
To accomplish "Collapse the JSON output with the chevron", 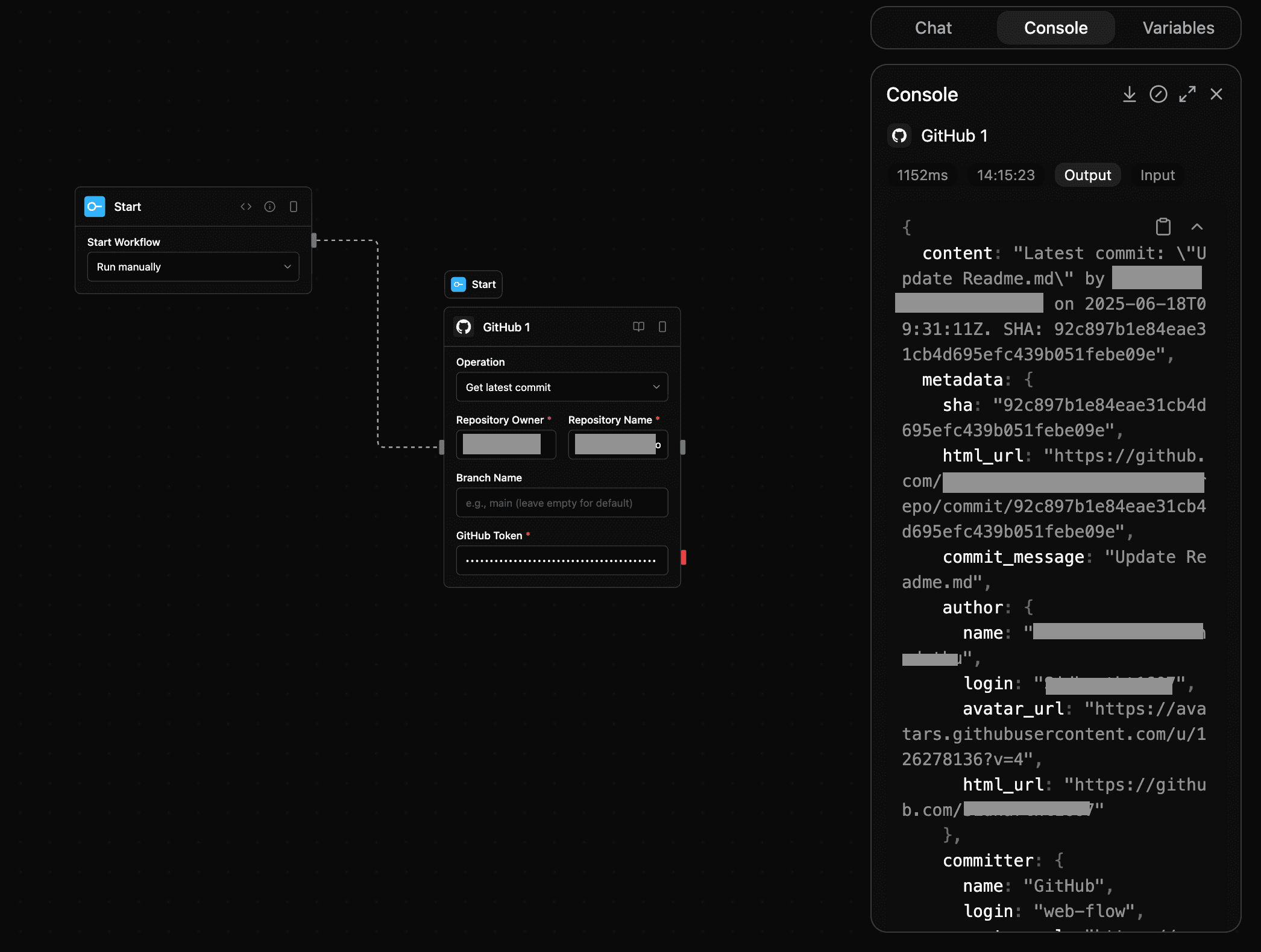I will click(x=1197, y=227).
